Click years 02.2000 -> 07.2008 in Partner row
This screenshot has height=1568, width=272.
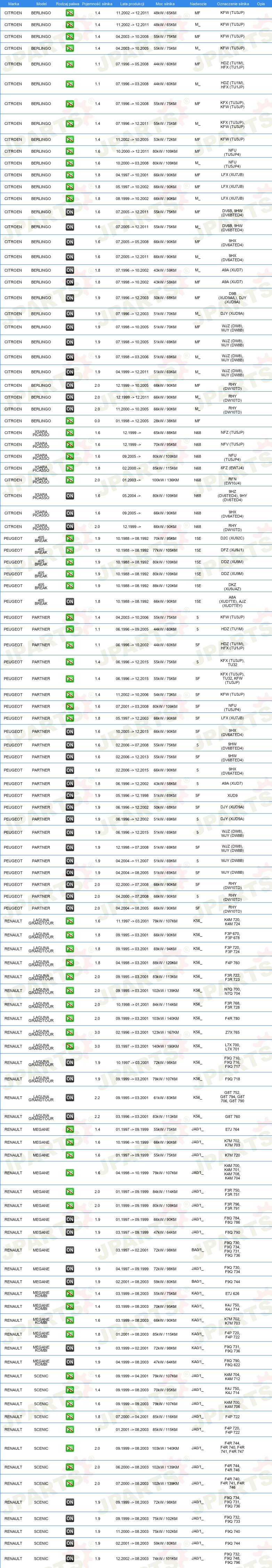(132, 885)
